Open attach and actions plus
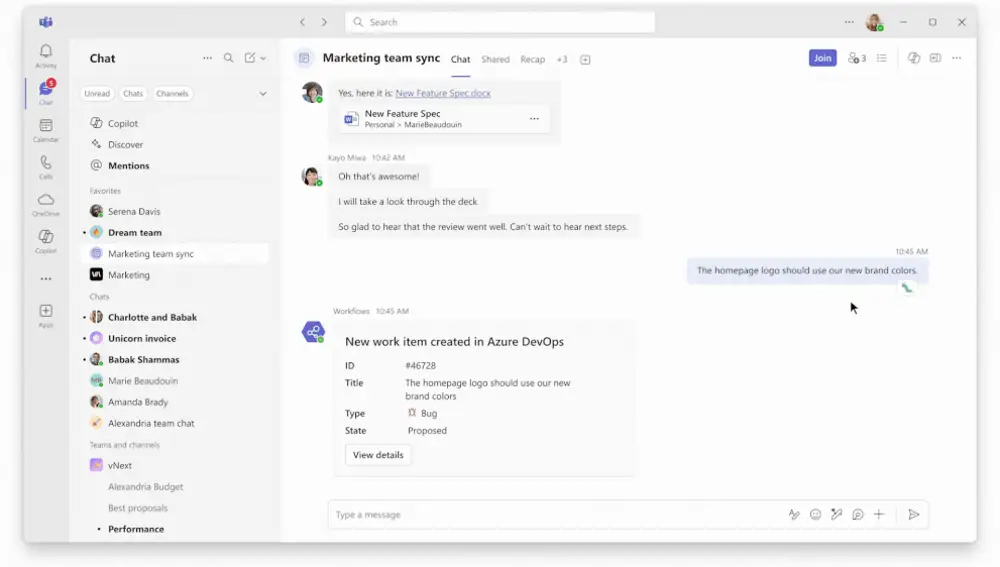The image size is (1000, 567). (879, 514)
